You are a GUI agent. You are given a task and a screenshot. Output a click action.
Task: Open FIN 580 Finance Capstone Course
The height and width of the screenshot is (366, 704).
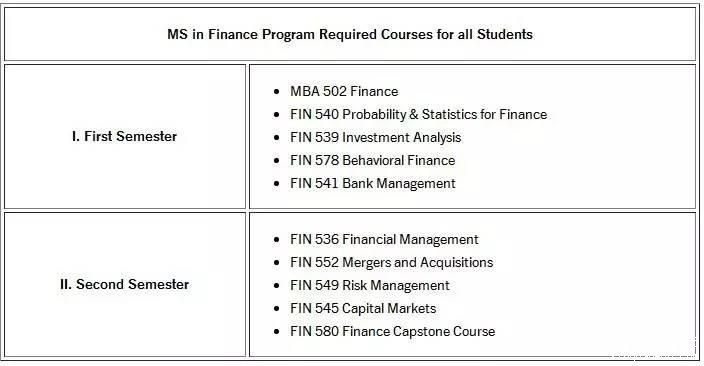[x=392, y=331]
